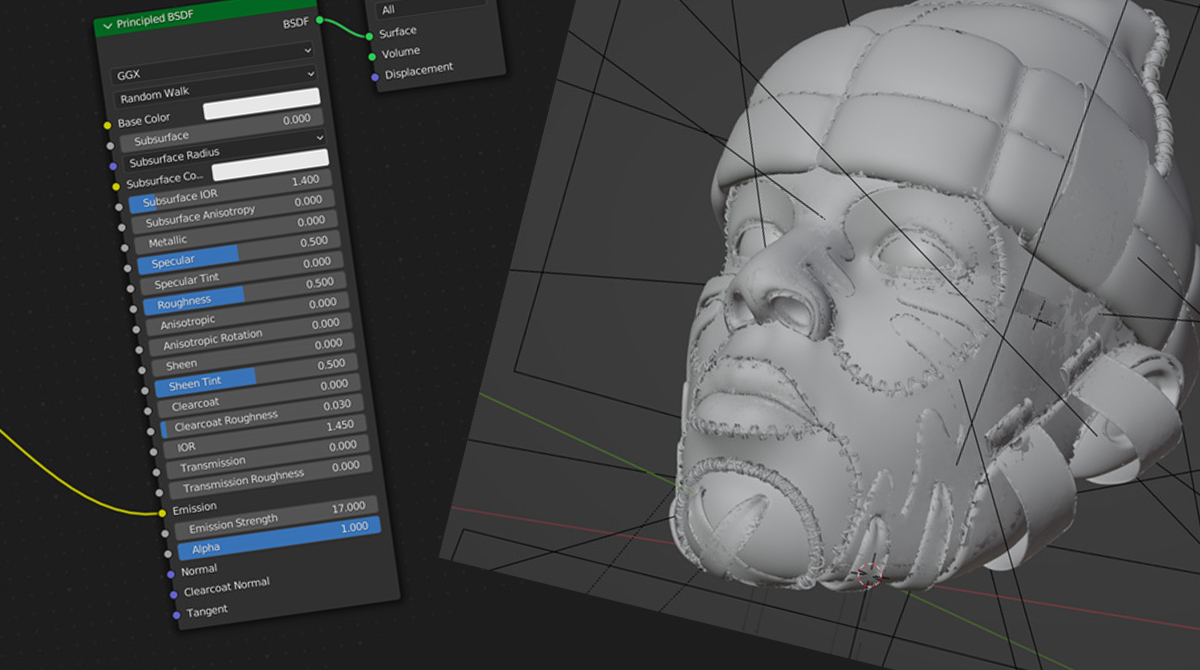Click the IOR slider
The image size is (1200, 670).
263,437
